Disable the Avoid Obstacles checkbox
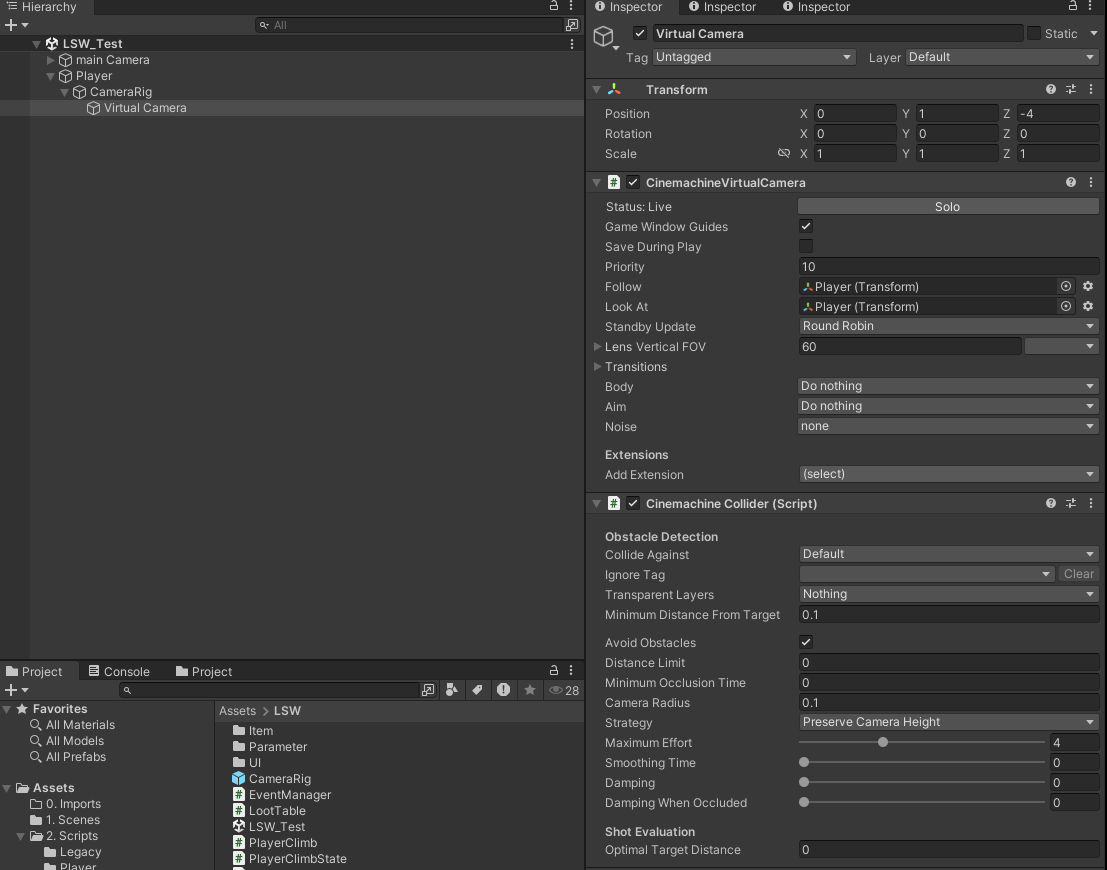 806,642
